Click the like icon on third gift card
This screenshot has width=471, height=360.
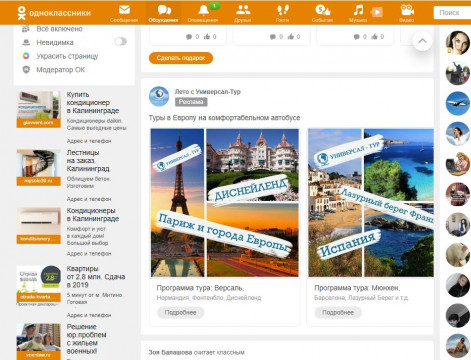(375, 36)
